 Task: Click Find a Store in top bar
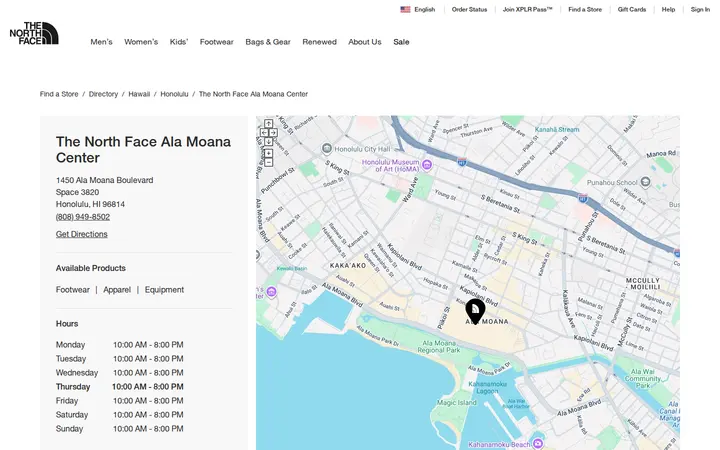coord(585,9)
